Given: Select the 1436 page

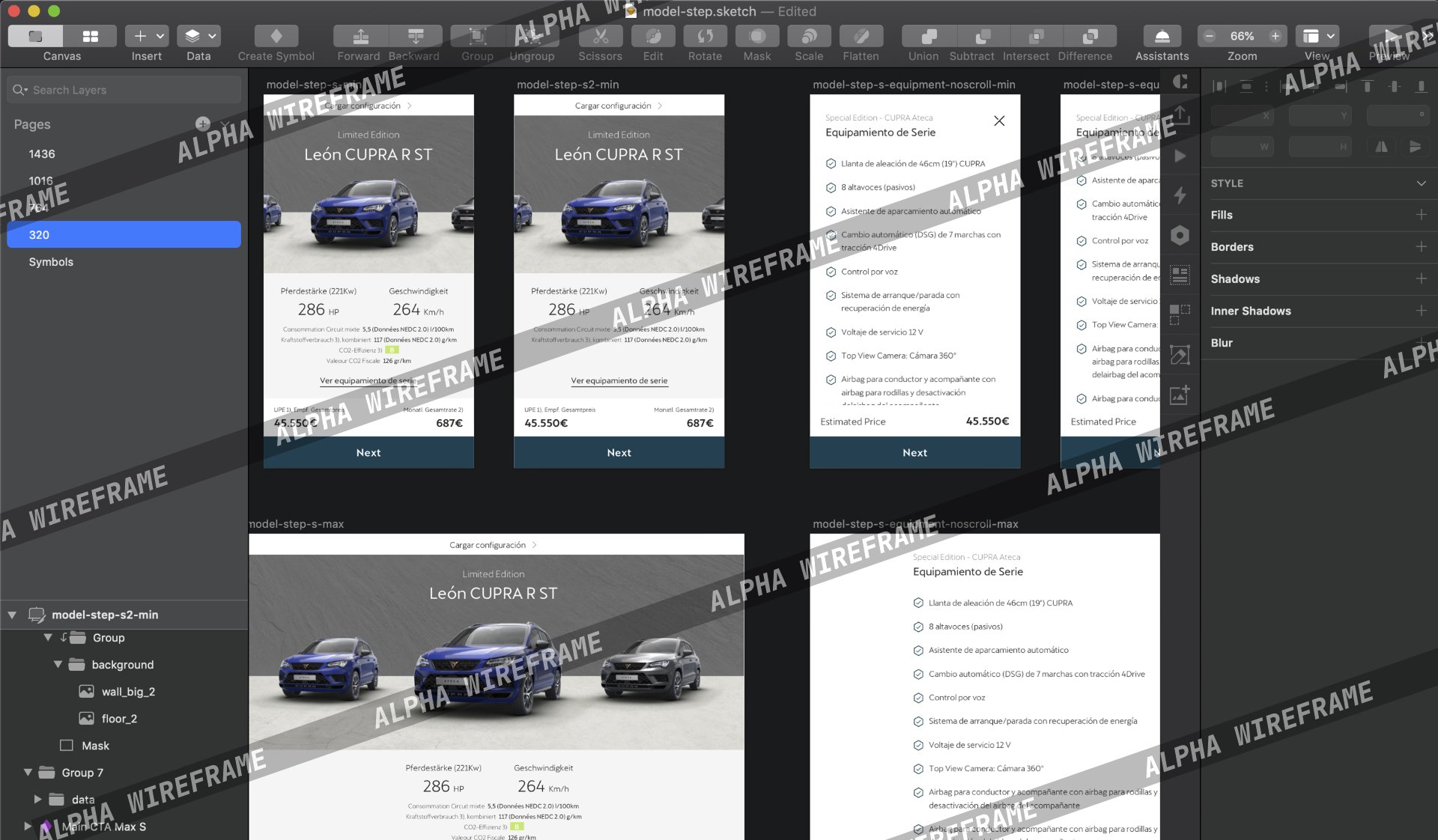Looking at the screenshot, I should [42, 154].
